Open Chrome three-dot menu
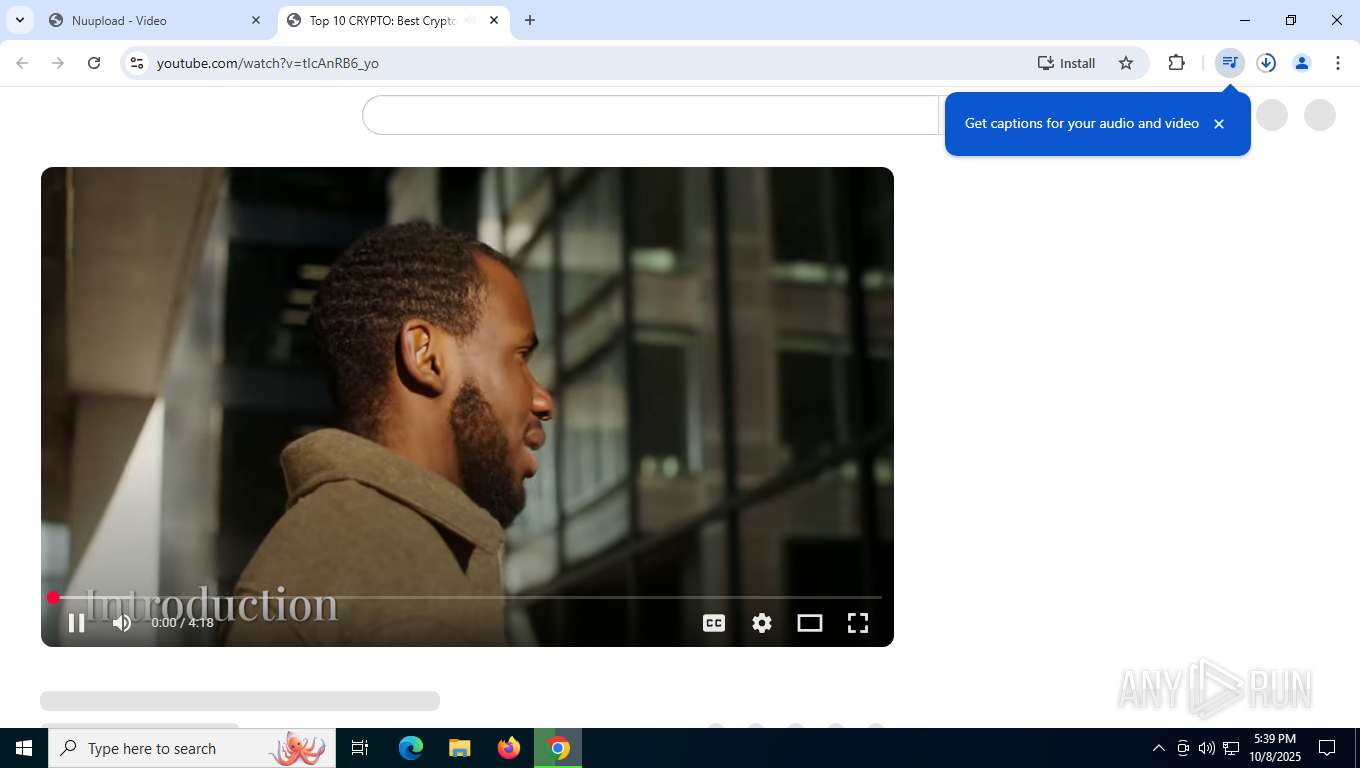 (x=1338, y=63)
